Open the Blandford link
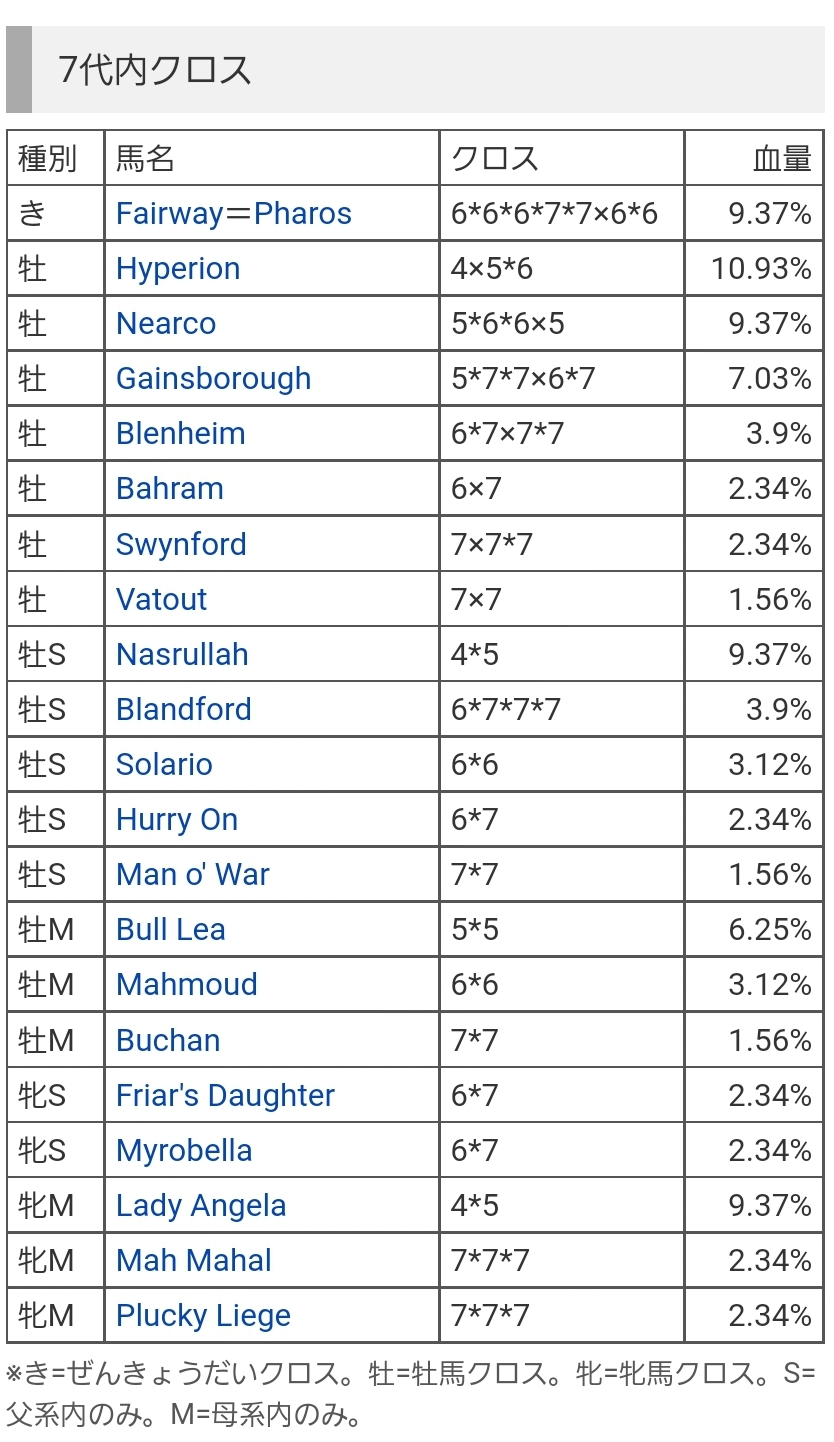The width and height of the screenshot is (834, 1442). (184, 710)
